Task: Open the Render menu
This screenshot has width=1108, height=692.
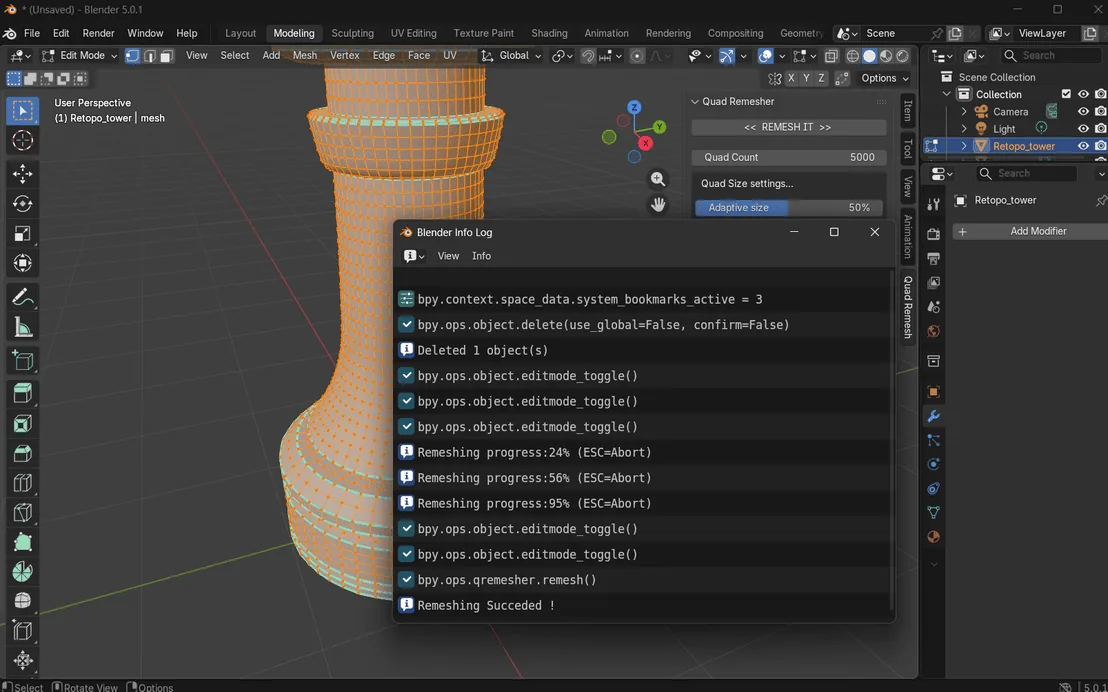Action: click(x=98, y=33)
